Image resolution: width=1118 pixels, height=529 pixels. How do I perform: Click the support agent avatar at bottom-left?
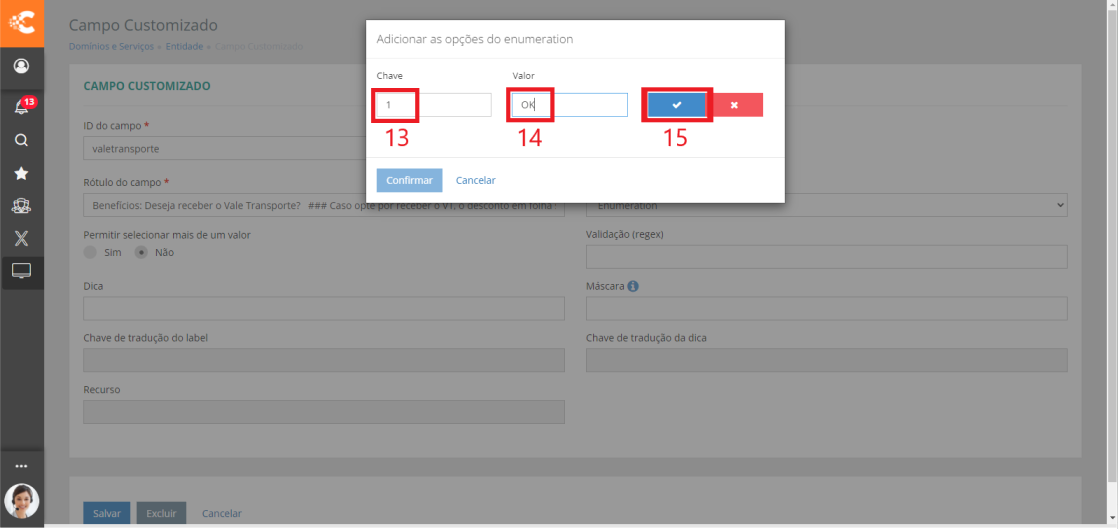21,500
